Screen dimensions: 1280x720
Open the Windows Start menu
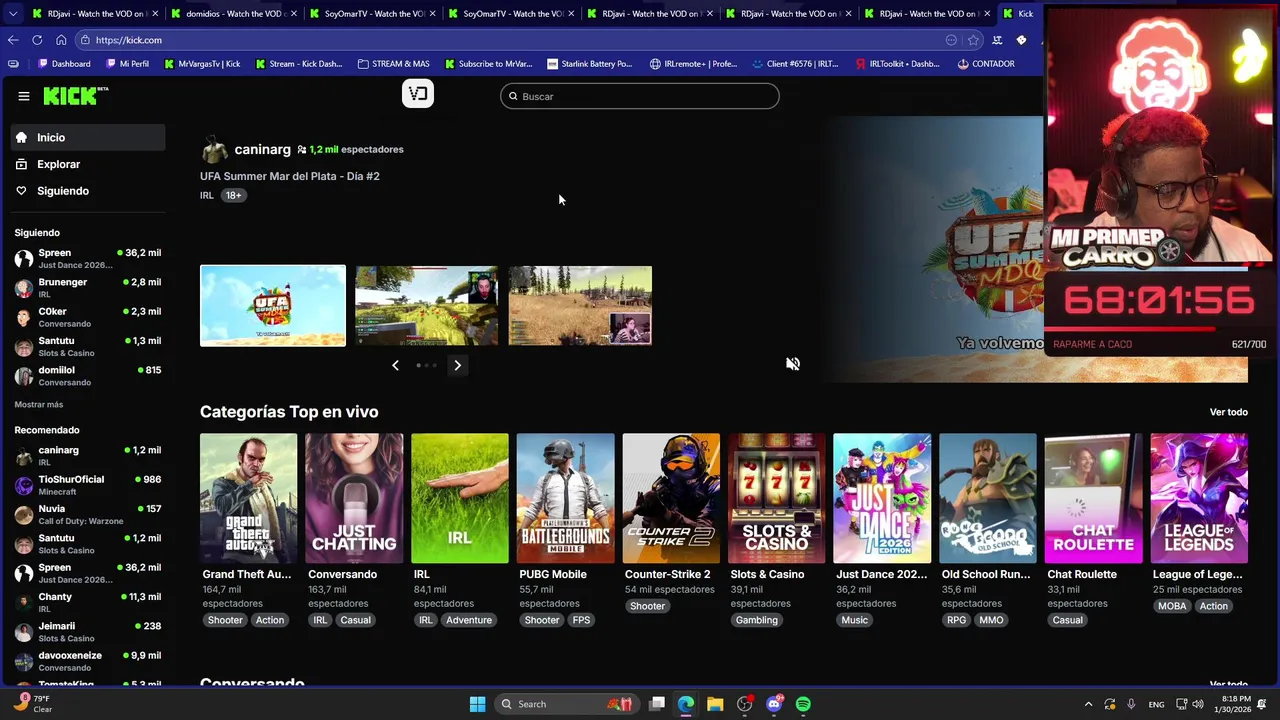pyautogui.click(x=477, y=704)
